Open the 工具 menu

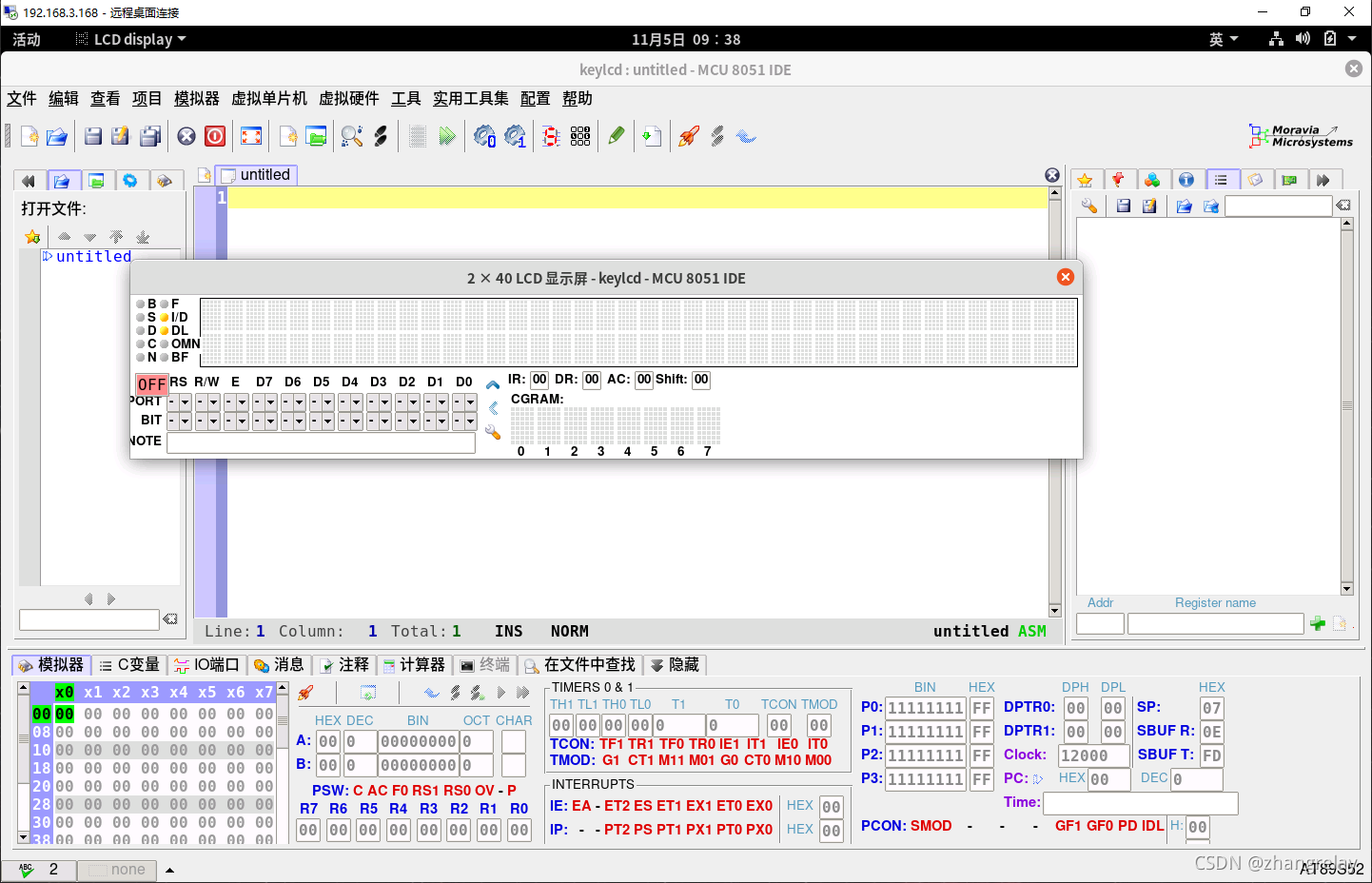point(406,98)
